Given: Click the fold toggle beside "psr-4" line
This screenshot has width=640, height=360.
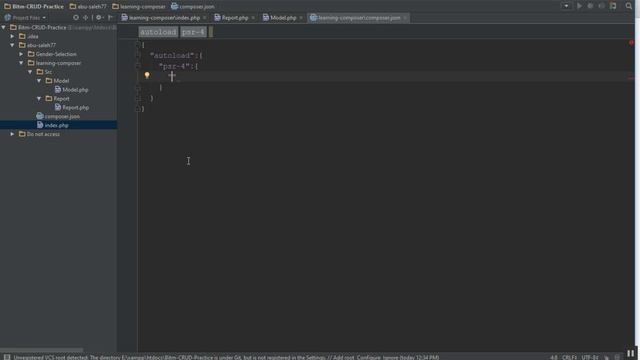Looking at the screenshot, I should (138, 66).
